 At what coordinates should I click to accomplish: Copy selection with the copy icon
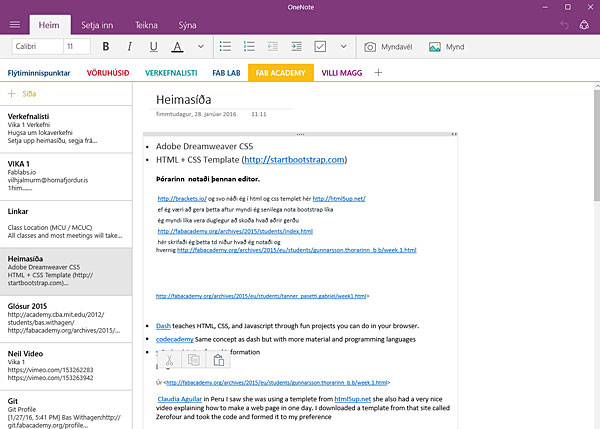(x=194, y=360)
